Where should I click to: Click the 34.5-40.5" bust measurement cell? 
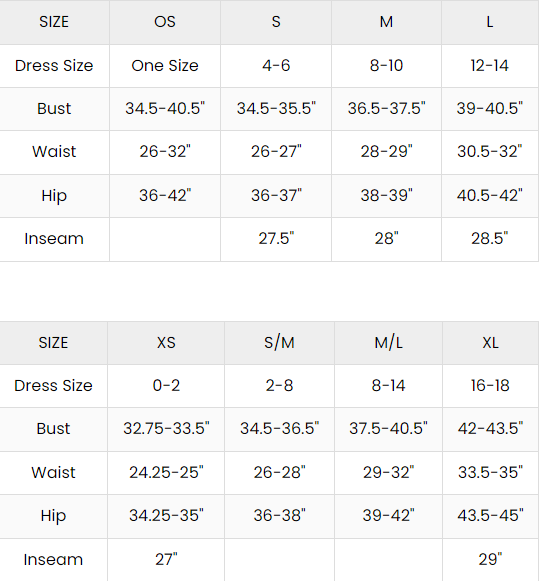pos(165,109)
